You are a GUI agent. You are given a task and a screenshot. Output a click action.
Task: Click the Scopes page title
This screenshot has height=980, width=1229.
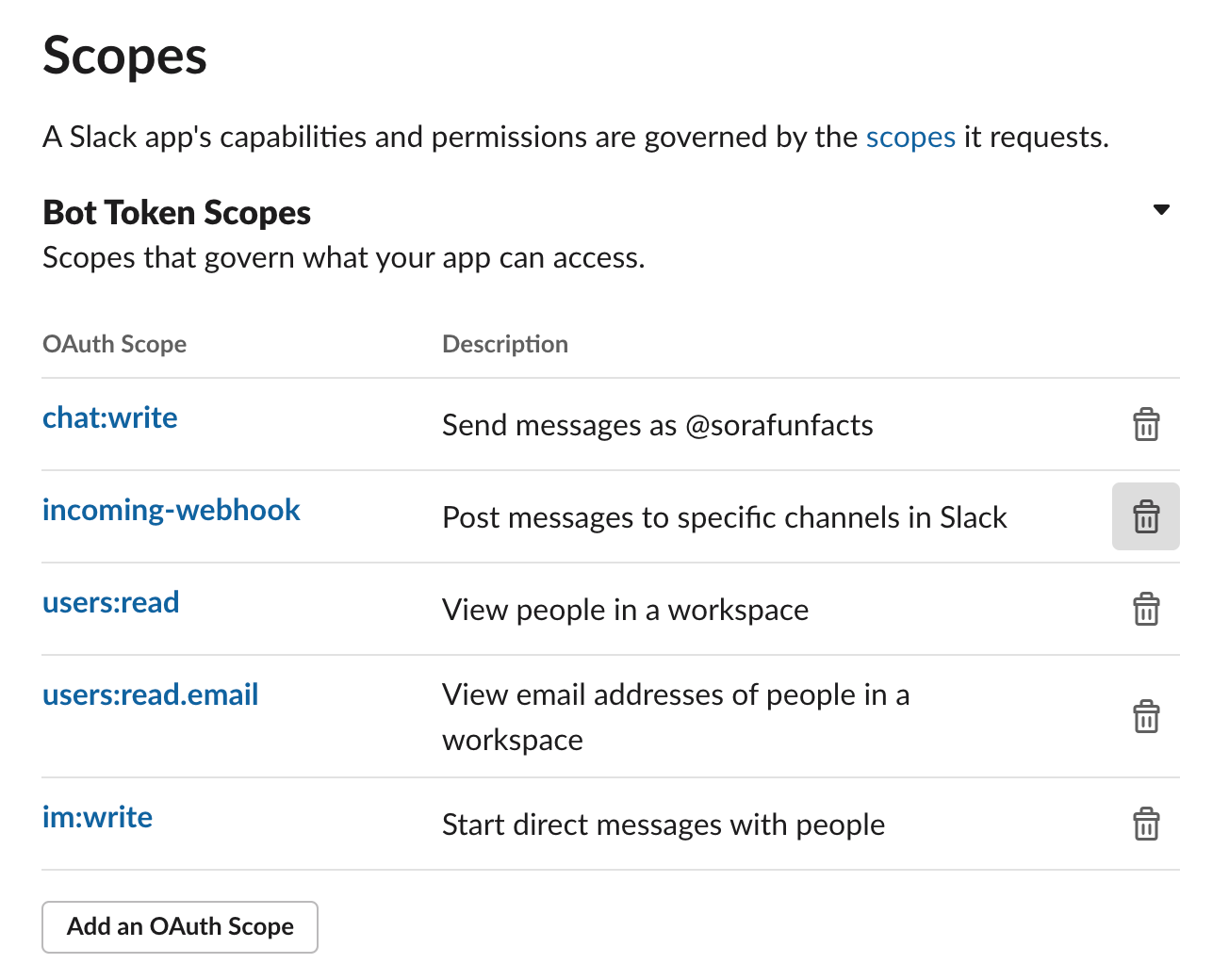coord(124,56)
